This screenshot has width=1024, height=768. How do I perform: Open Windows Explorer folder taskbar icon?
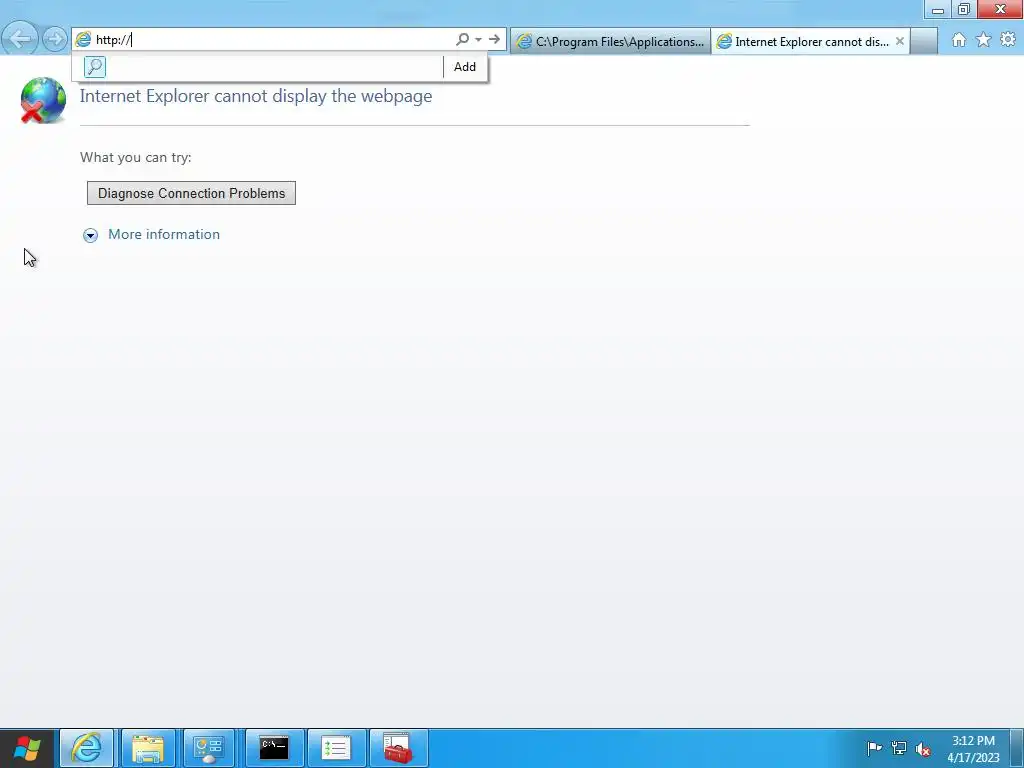[x=148, y=748]
